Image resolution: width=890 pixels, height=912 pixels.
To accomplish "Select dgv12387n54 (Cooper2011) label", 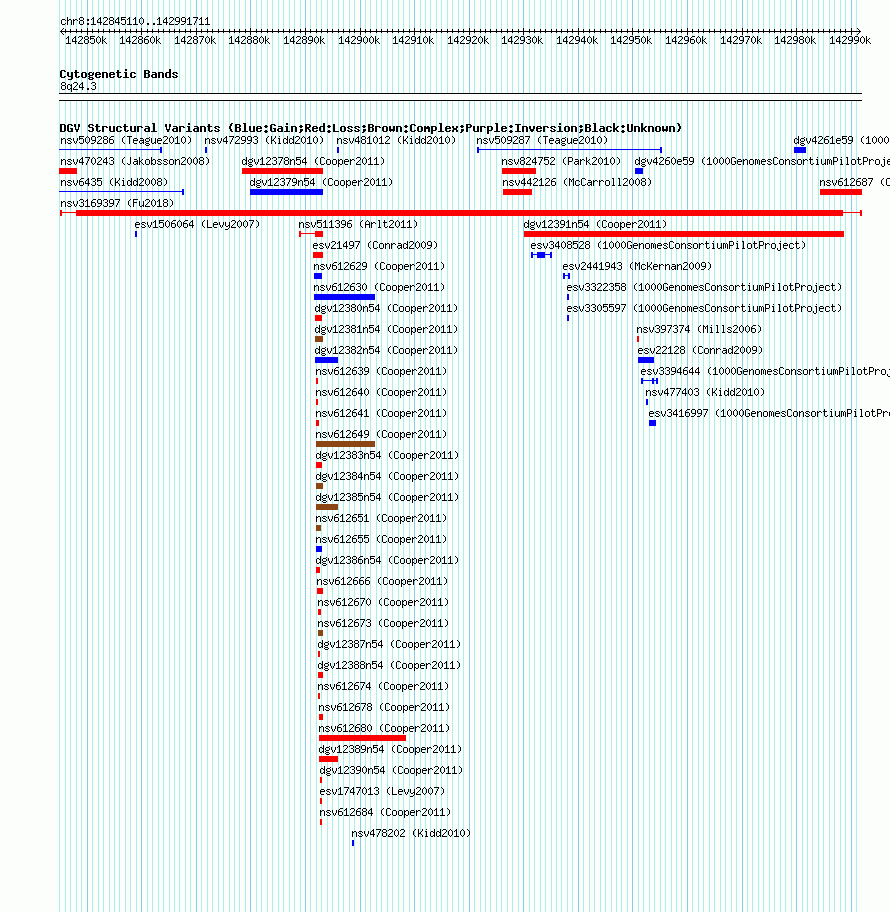I will pos(389,644).
